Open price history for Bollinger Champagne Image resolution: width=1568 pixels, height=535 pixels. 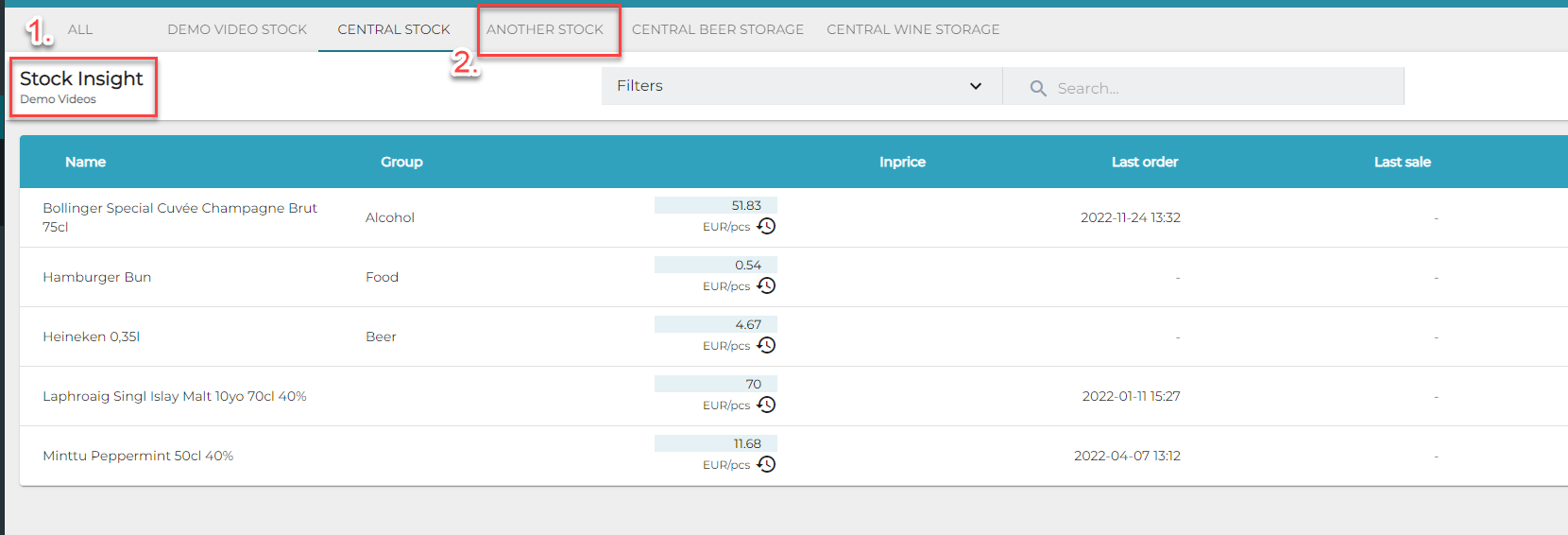point(766,226)
